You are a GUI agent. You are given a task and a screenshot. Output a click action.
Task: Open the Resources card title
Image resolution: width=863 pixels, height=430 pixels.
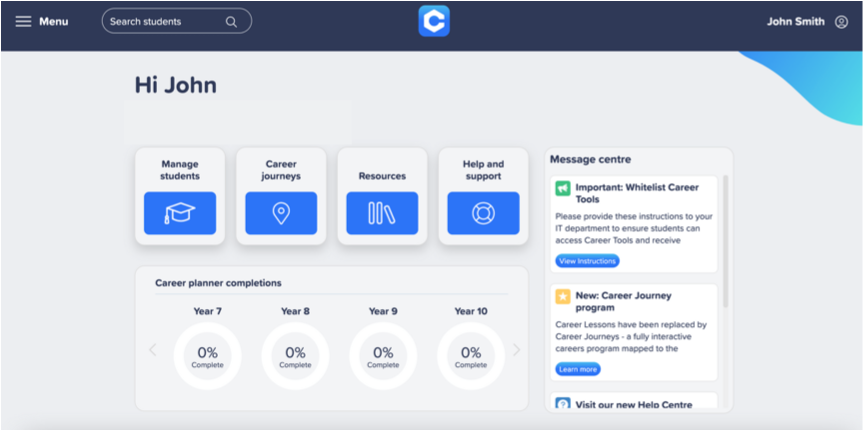pos(382,176)
